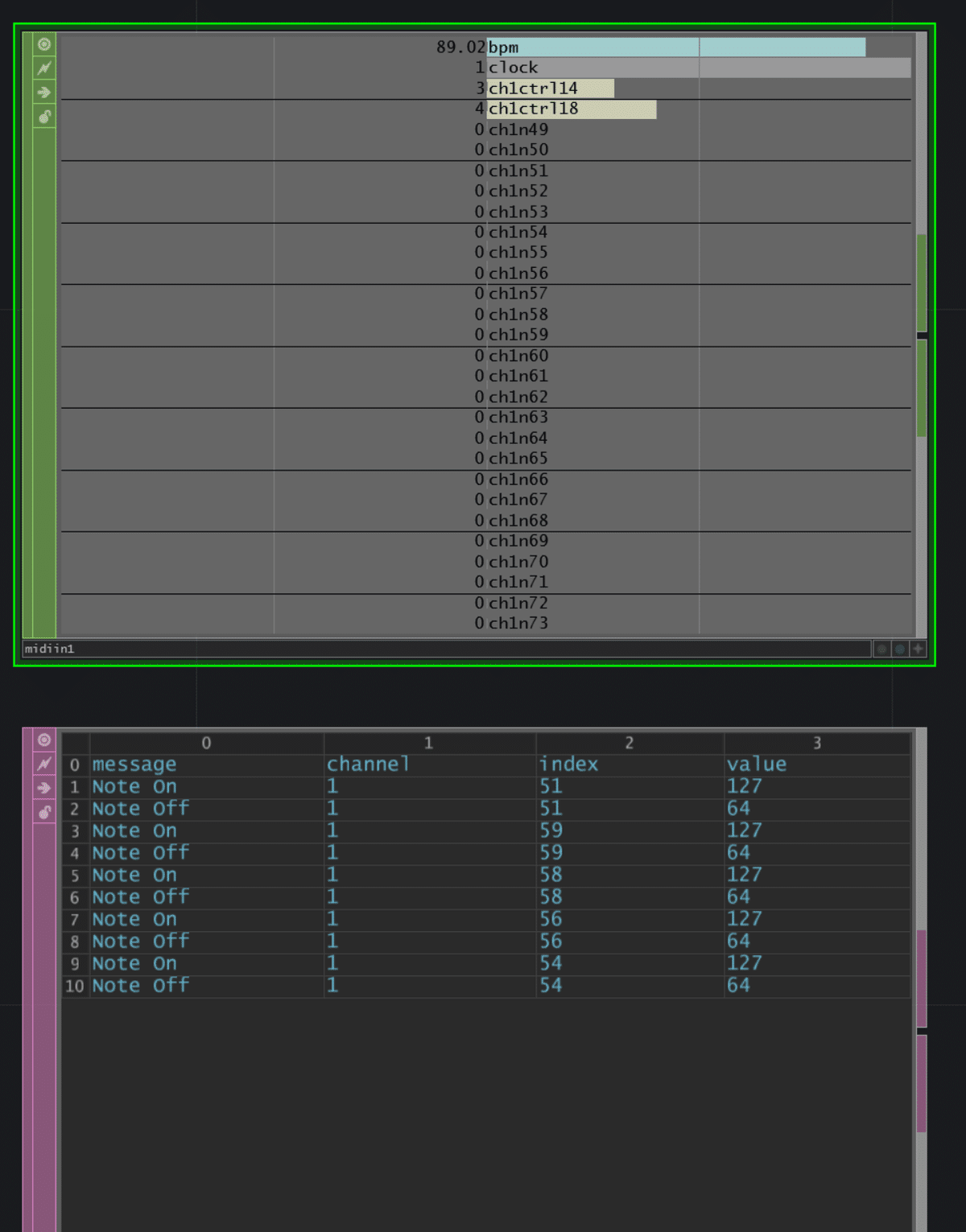The height and width of the screenshot is (1232, 966).
Task: Click the Bypass flag icon on midiin1
Action: point(44,68)
